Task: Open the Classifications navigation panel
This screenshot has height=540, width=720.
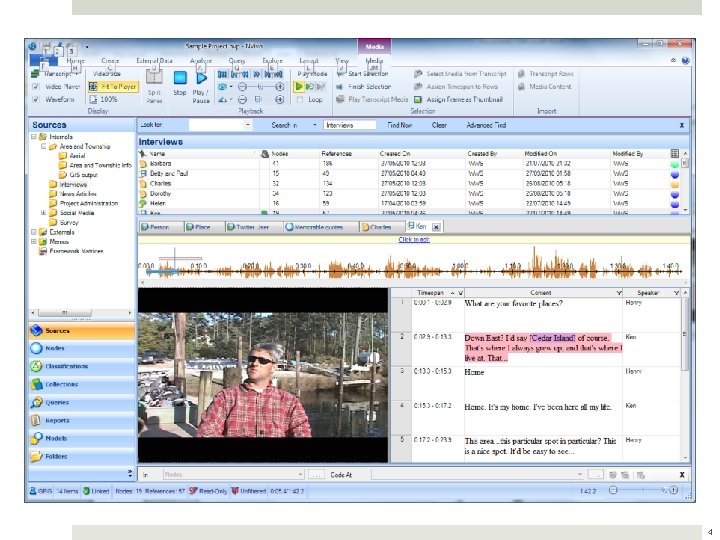Action: 67,366
